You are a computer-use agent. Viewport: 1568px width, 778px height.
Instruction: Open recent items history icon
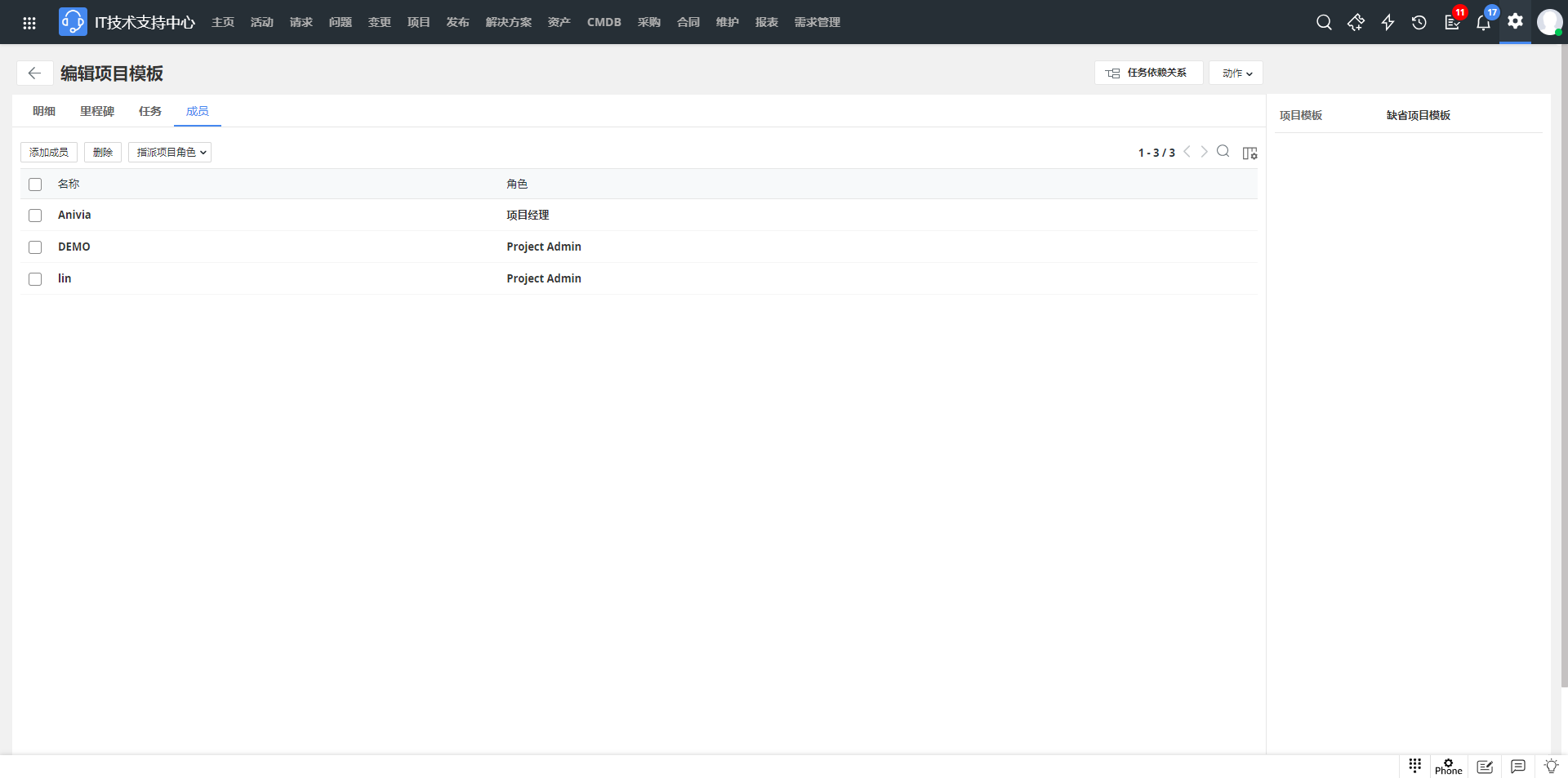pos(1419,22)
